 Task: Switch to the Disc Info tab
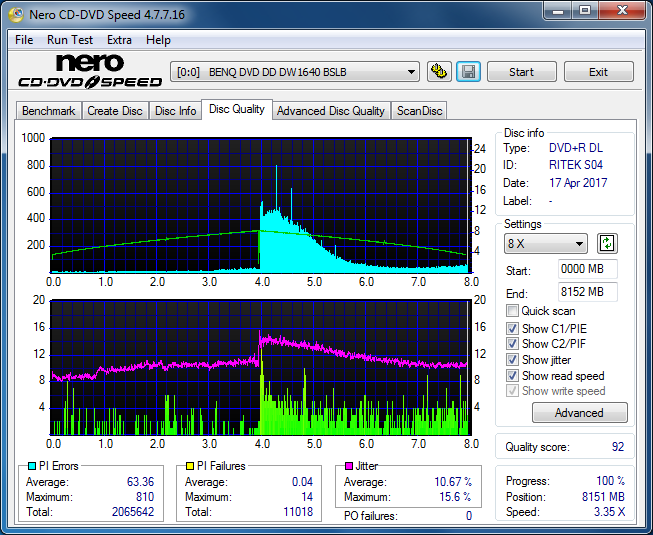pos(175,111)
